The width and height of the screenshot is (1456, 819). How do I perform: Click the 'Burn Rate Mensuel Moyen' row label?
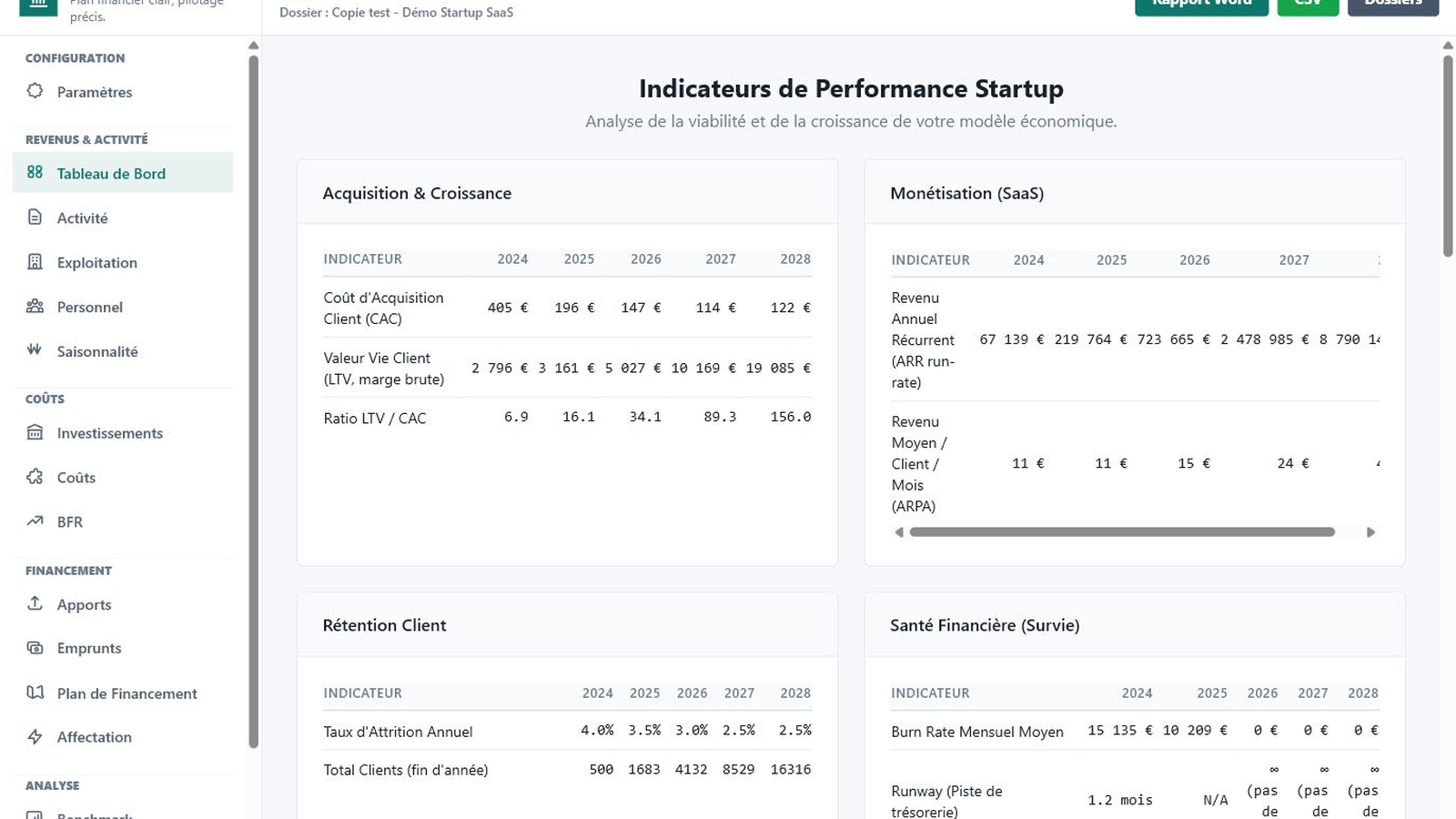click(x=977, y=732)
